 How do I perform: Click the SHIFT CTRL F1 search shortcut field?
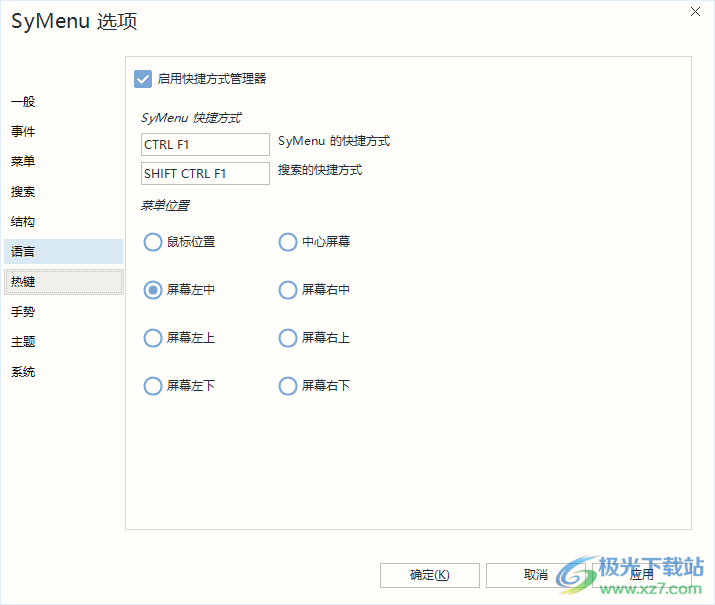point(205,174)
